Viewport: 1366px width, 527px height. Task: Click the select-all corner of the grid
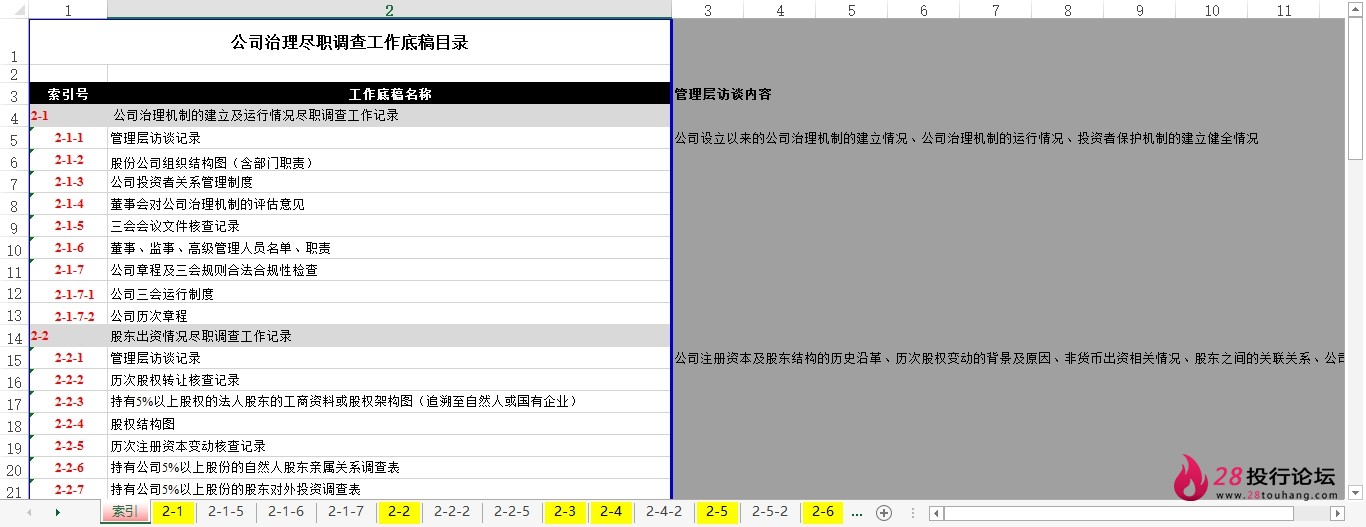(14, 9)
